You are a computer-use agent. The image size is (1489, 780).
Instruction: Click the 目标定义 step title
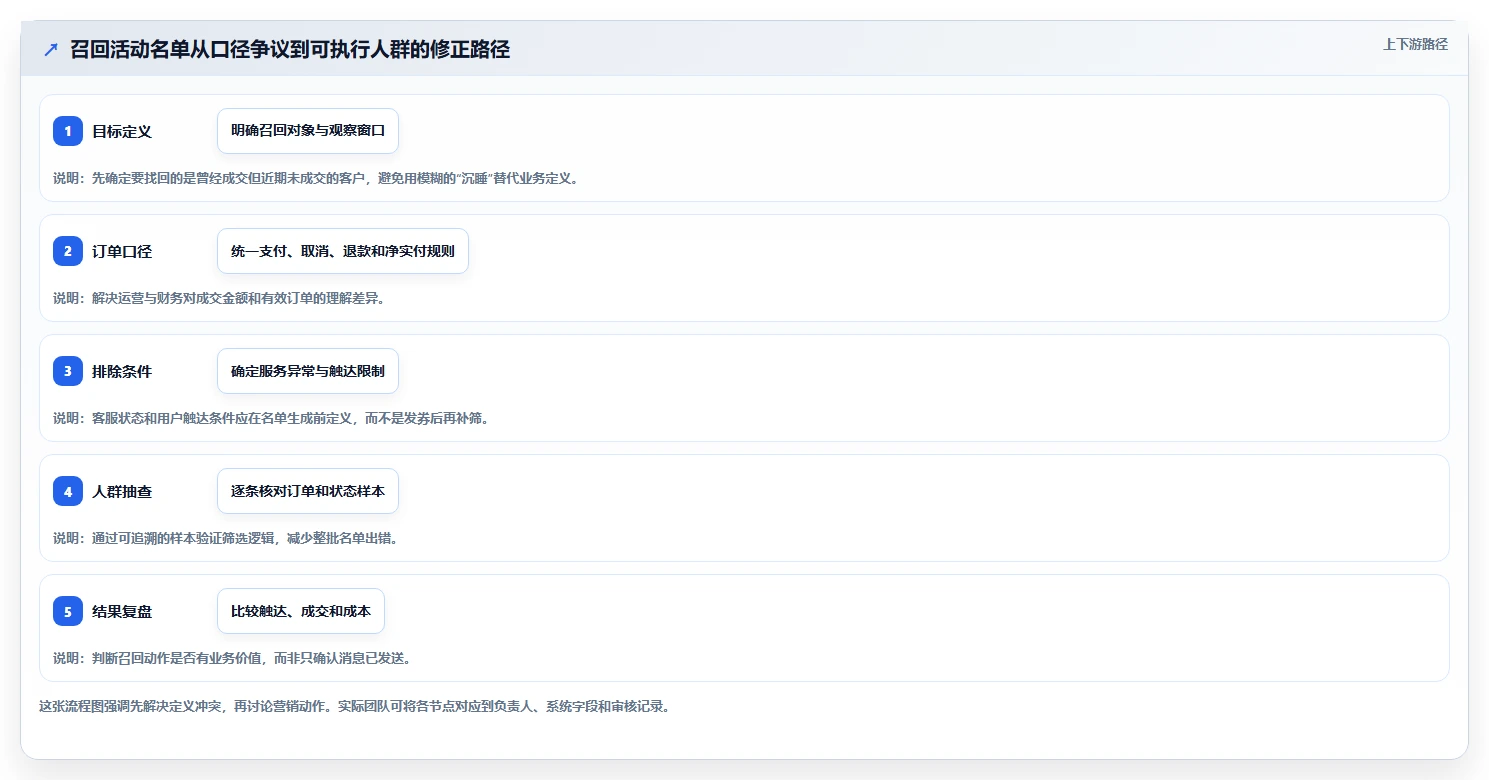[x=122, y=131]
